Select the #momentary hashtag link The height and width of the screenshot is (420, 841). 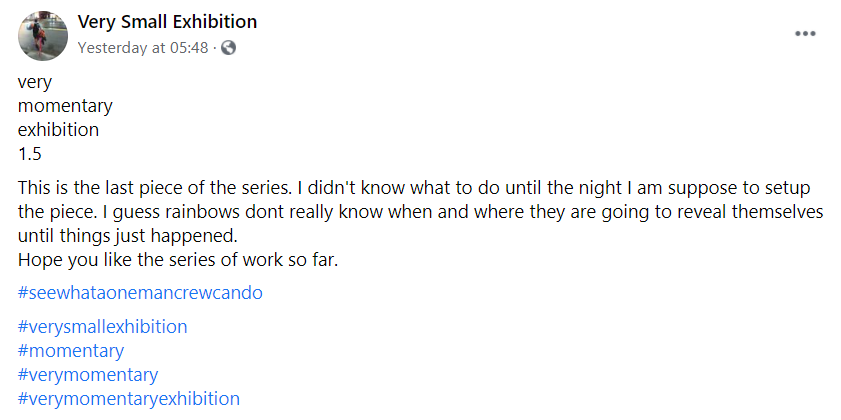click(x=71, y=351)
